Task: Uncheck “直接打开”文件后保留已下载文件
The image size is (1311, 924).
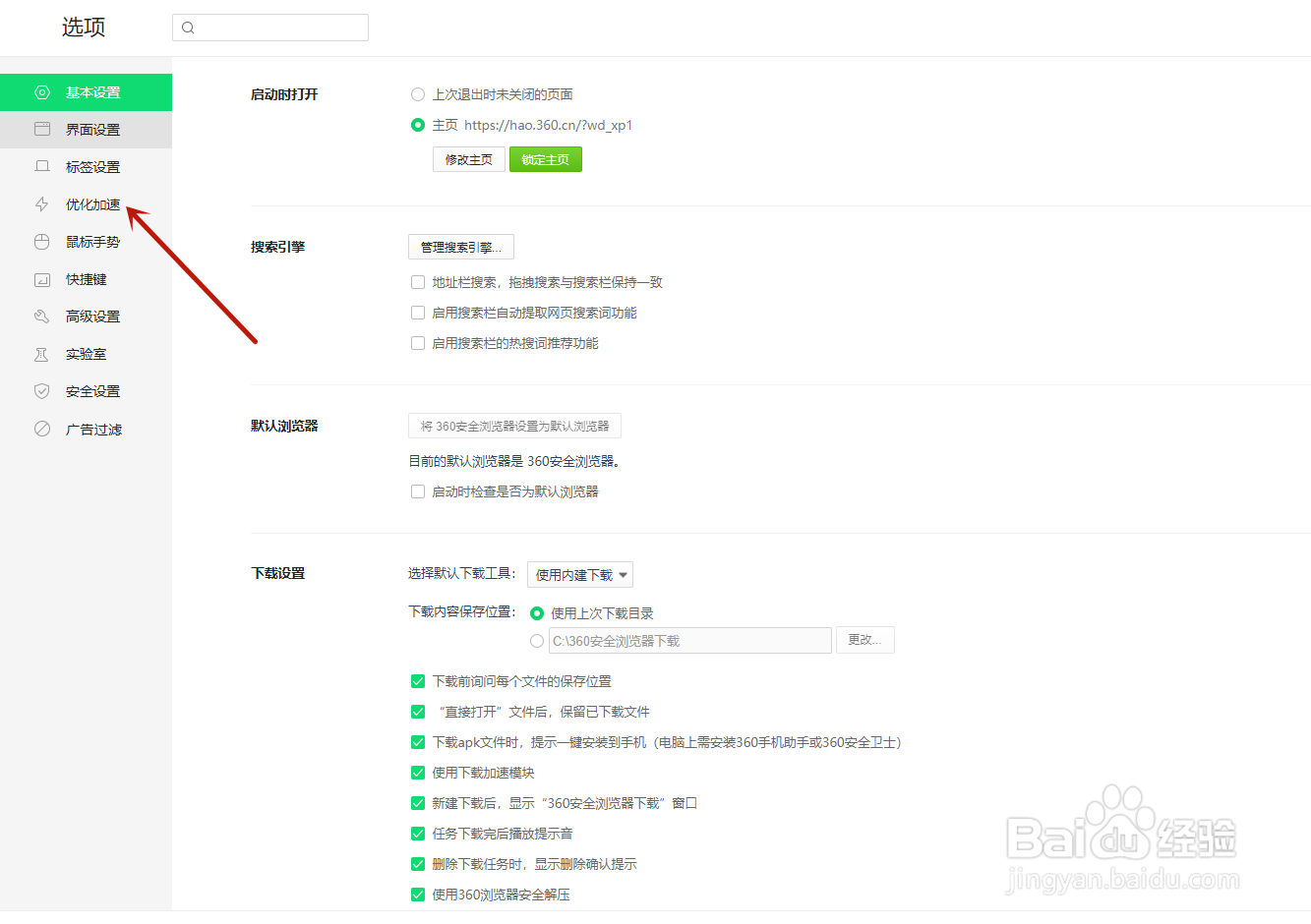Action: [x=418, y=712]
